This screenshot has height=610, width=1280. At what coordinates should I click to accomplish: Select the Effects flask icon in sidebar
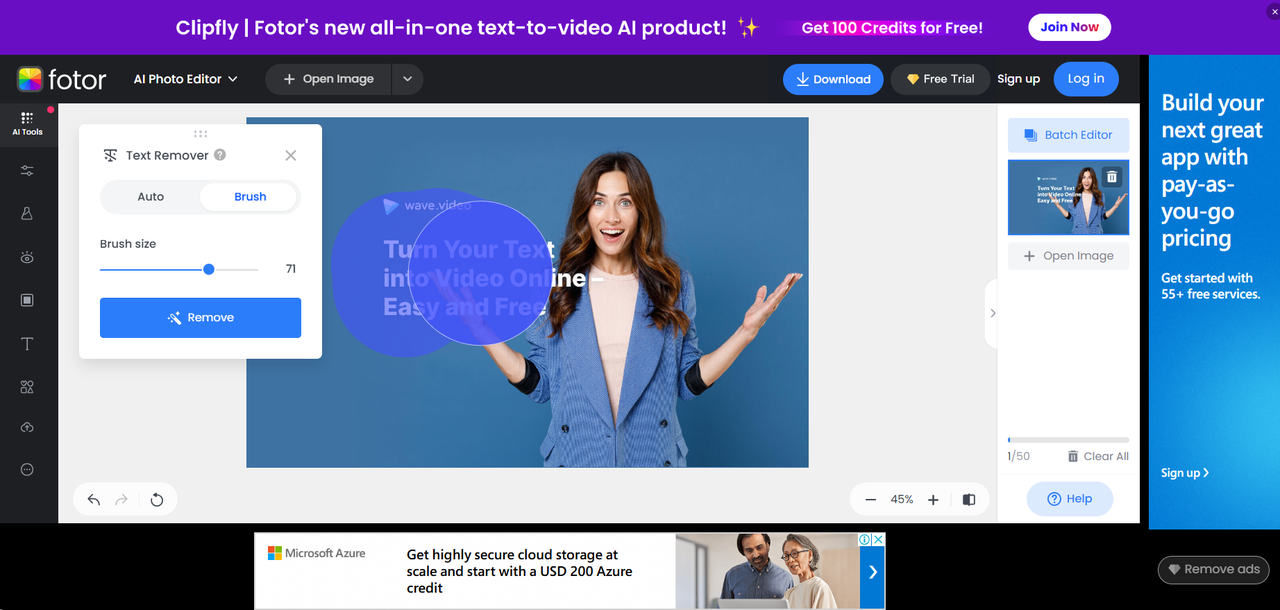coord(27,214)
